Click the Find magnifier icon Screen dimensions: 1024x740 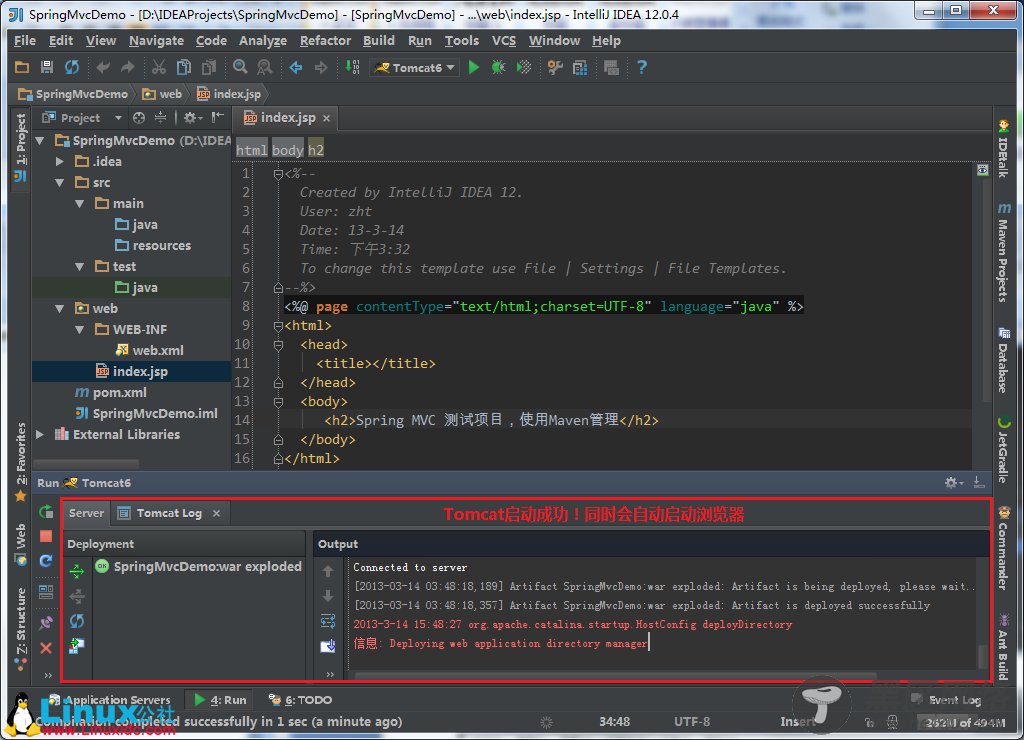pyautogui.click(x=240, y=67)
